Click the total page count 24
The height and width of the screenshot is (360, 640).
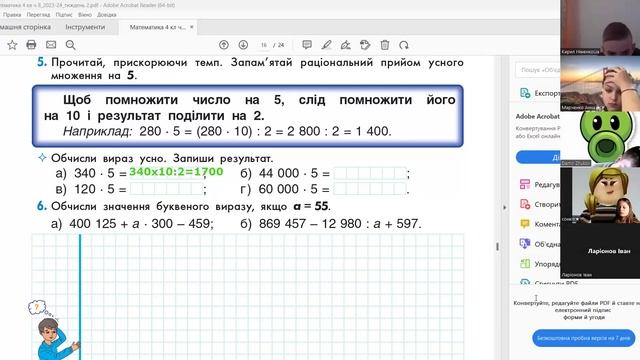pos(281,45)
